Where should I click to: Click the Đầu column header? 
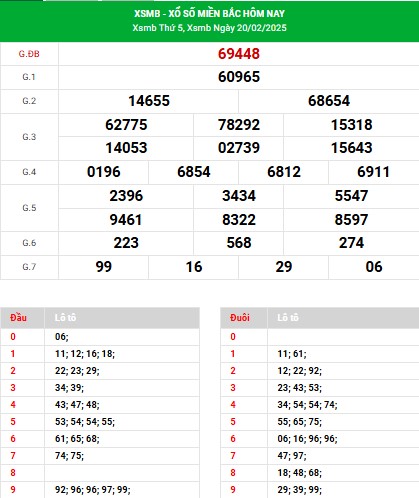coord(18,318)
